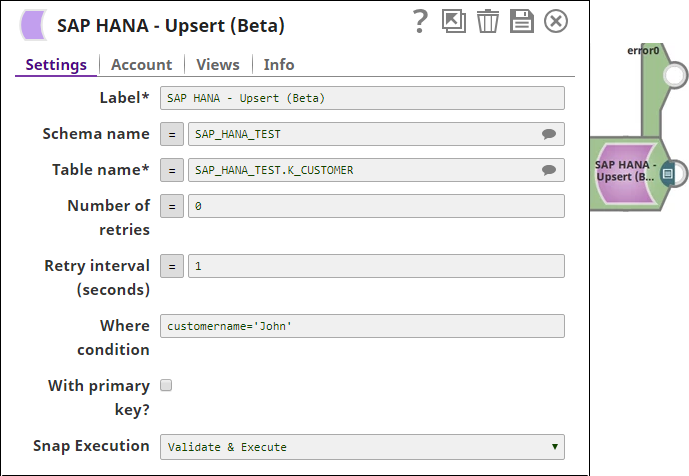Close the SAP HANA Upsert dialog
689x476 pixels.
tap(556, 21)
